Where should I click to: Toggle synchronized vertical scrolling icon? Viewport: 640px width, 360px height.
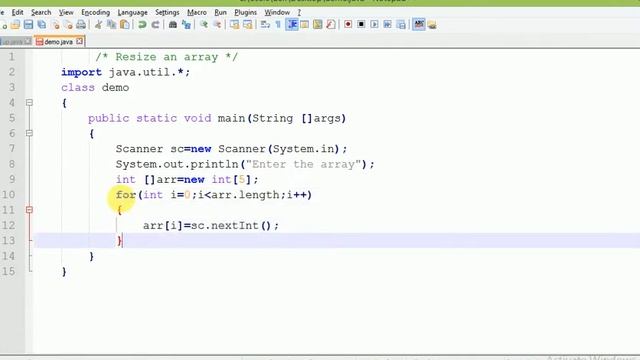(234, 24)
